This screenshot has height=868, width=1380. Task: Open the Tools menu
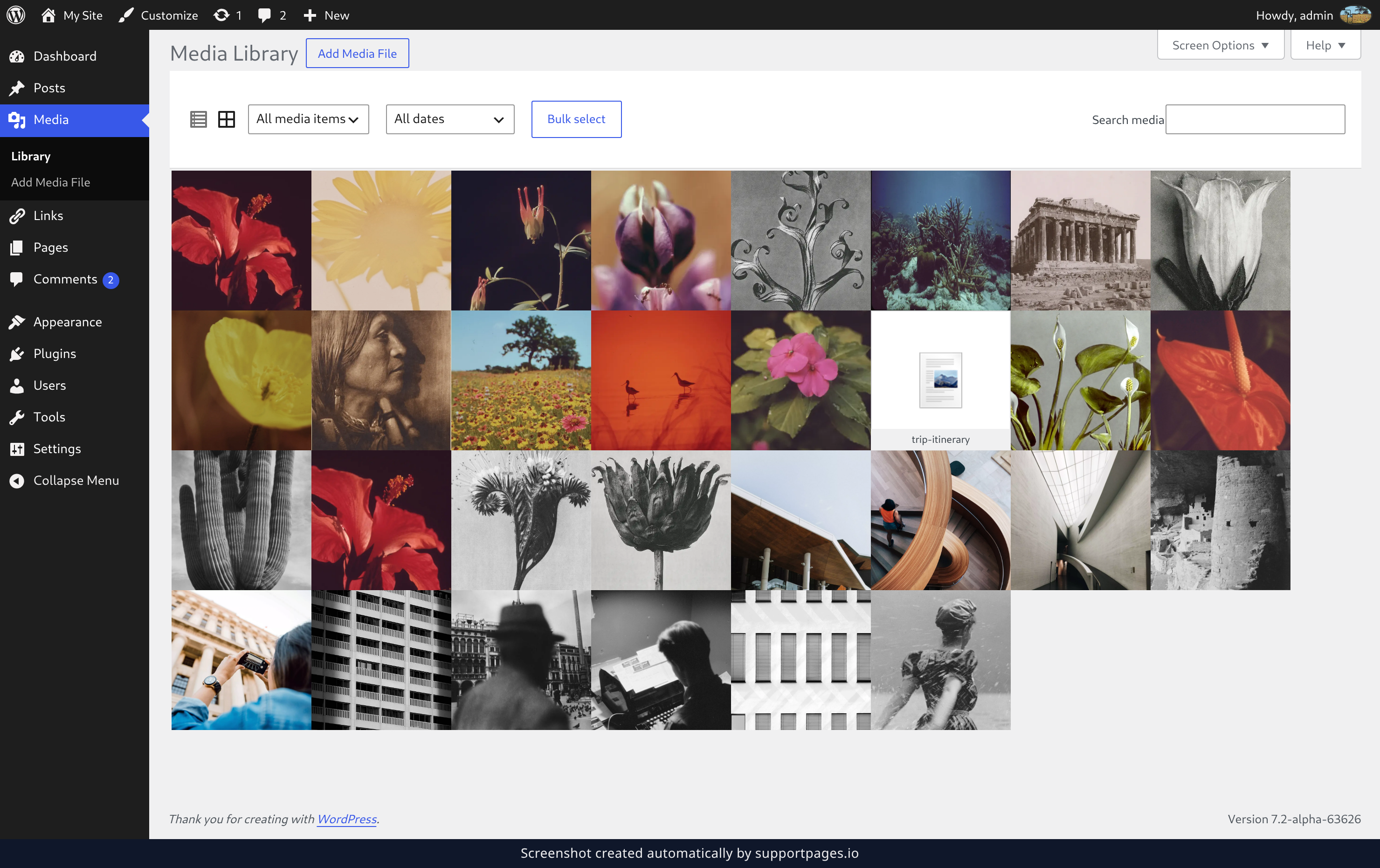(x=75, y=417)
